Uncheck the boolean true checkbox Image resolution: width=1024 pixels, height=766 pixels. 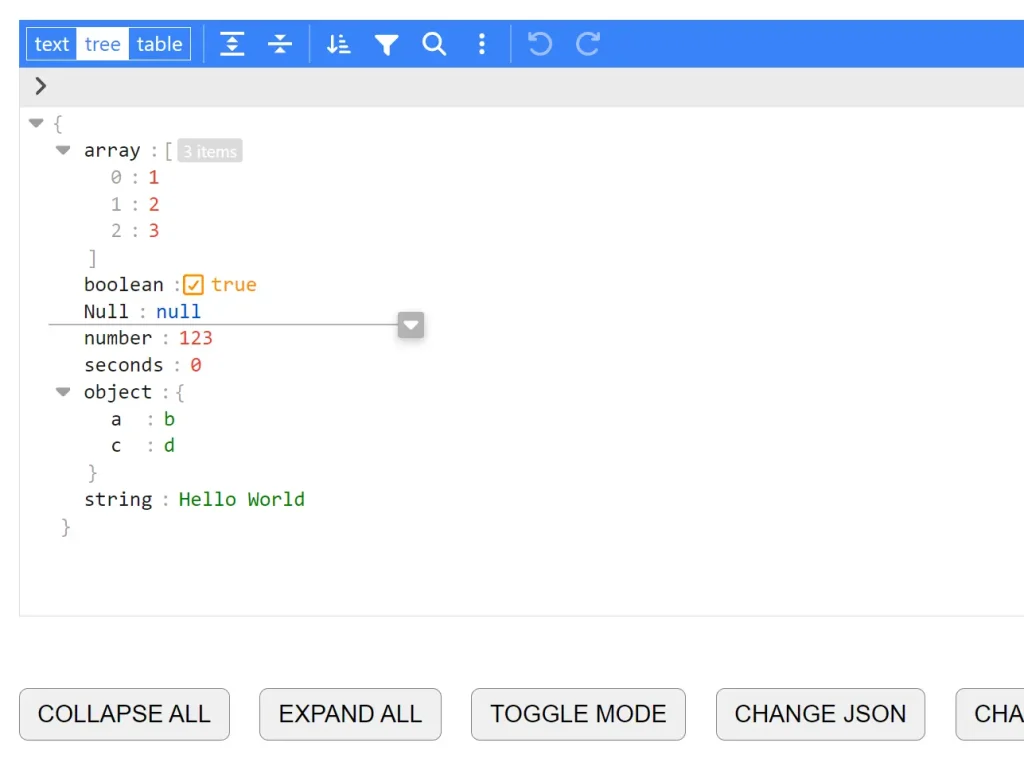pos(193,284)
